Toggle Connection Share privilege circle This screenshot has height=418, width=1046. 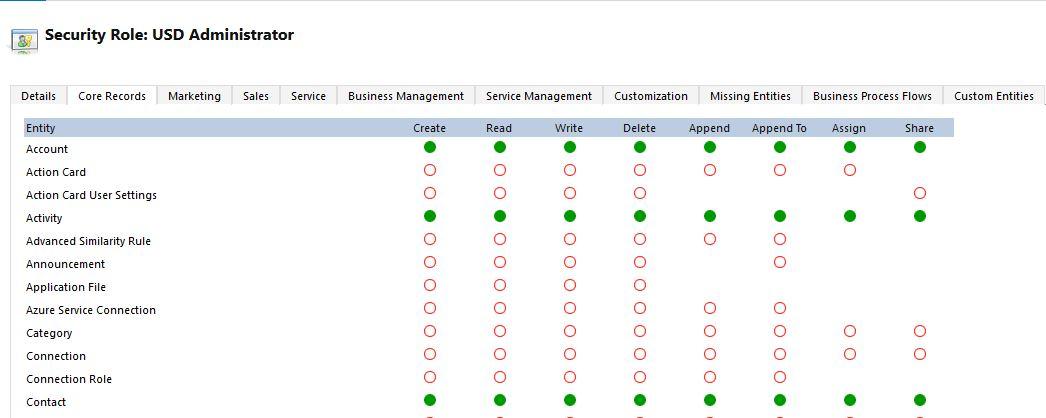tap(920, 354)
